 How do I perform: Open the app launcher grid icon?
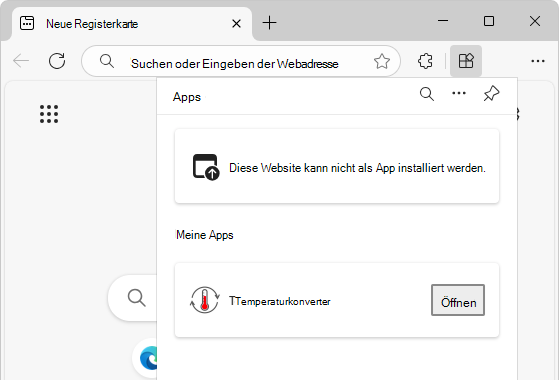point(49,114)
